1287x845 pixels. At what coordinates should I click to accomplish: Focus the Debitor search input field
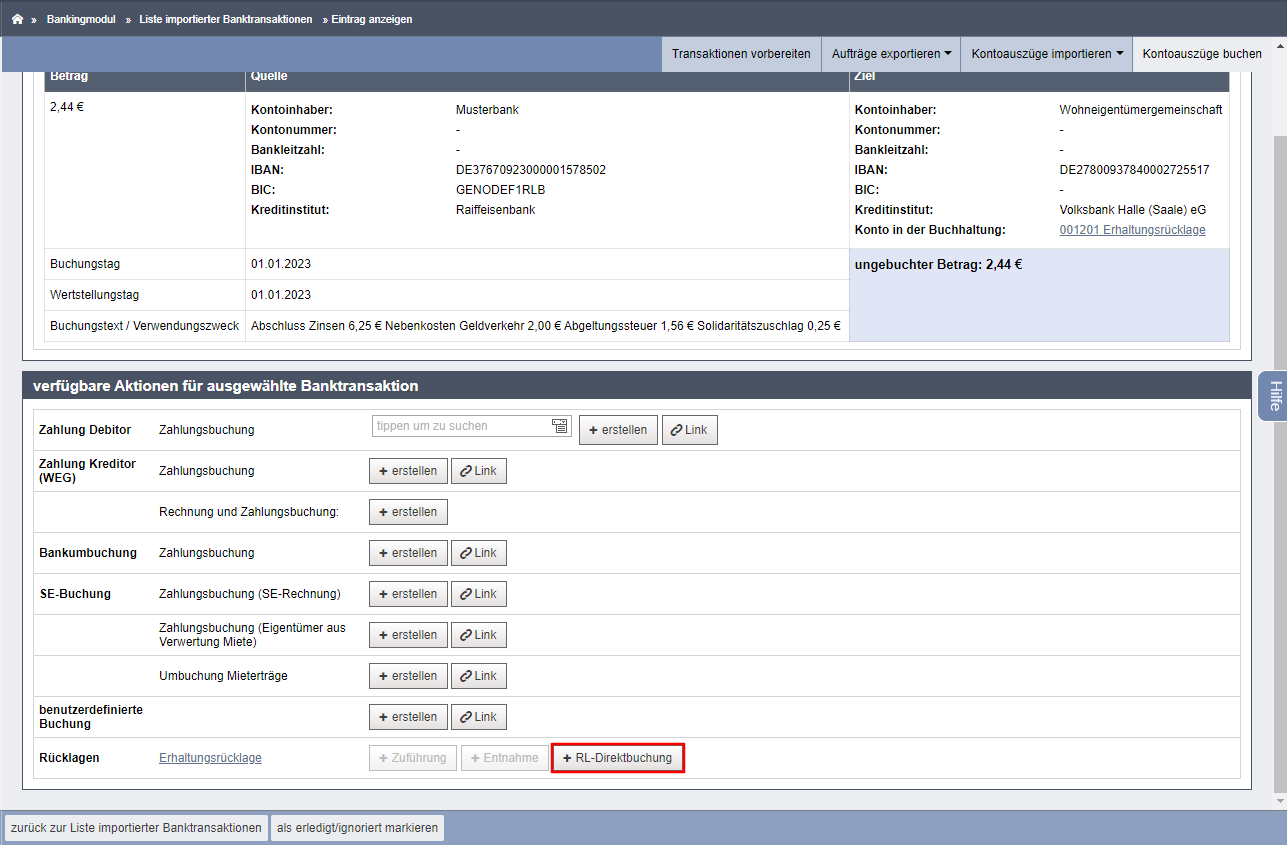point(461,426)
